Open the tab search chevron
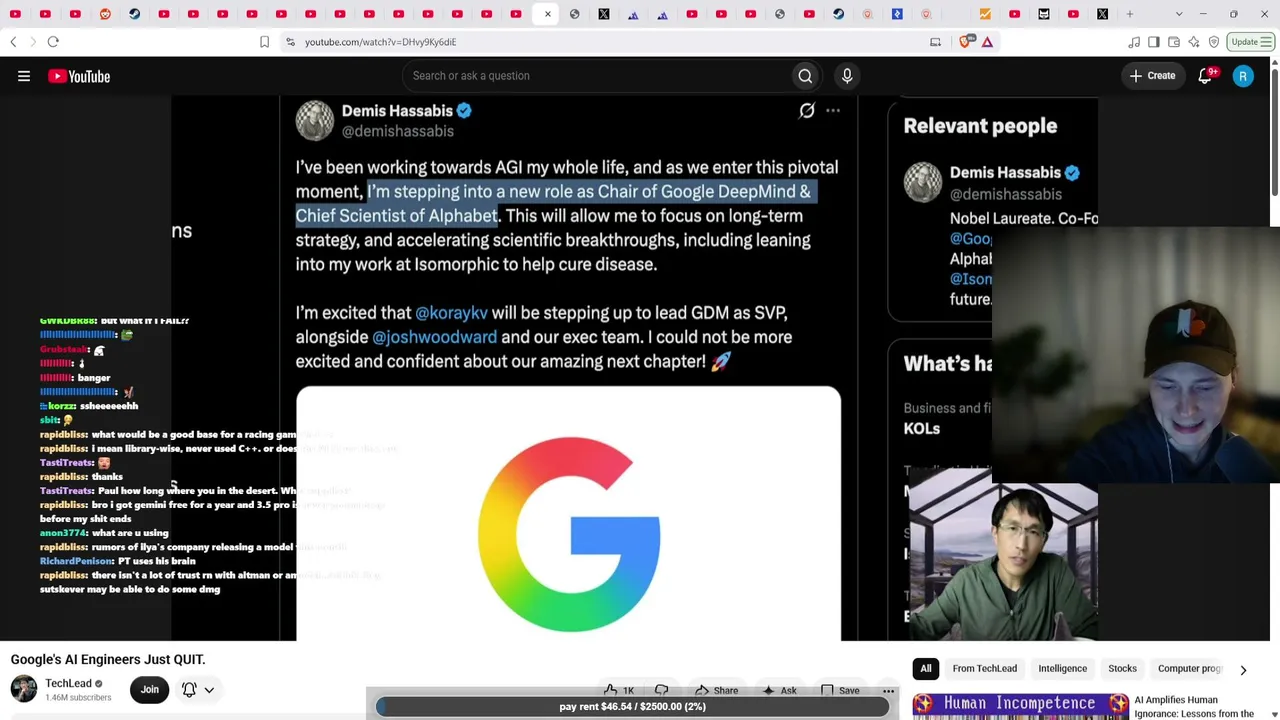Image resolution: width=1280 pixels, height=720 pixels. pyautogui.click(x=1179, y=14)
